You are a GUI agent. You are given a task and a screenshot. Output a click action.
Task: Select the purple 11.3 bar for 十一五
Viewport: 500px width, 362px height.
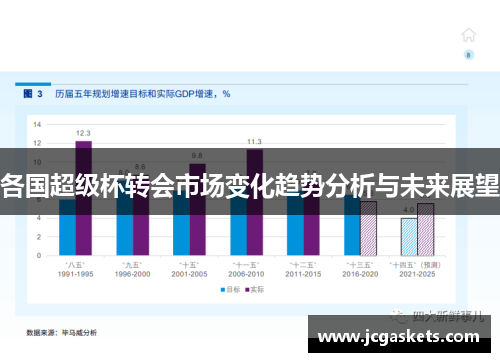tap(255, 202)
